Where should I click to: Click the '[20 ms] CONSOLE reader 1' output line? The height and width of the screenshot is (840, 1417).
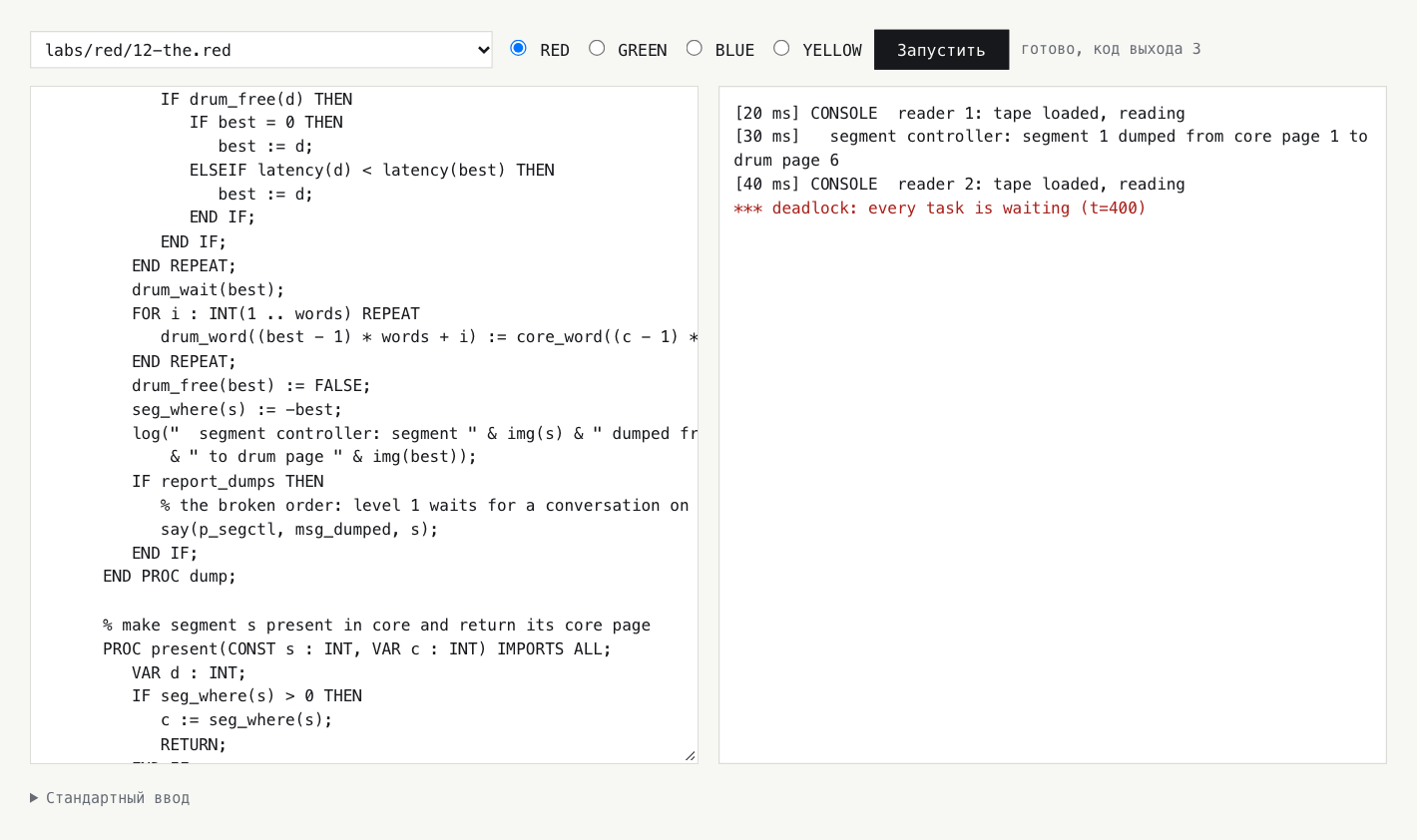pos(959,114)
